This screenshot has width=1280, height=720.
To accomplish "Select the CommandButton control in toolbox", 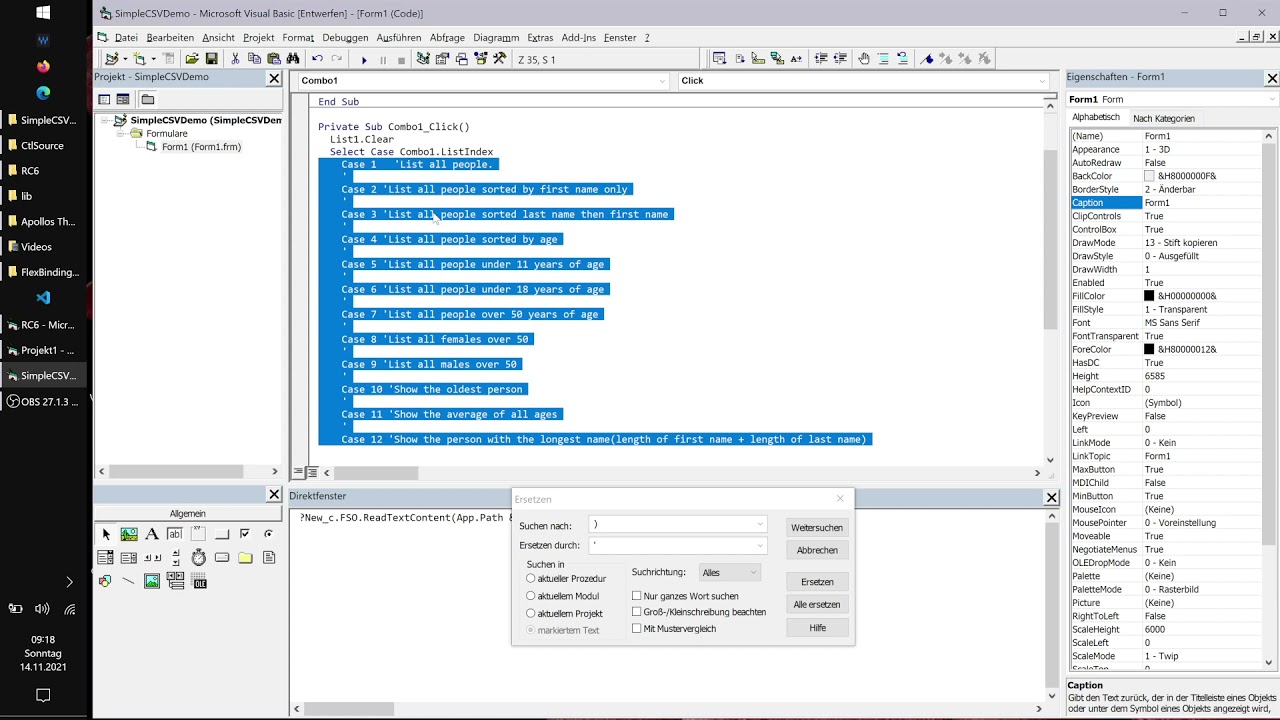I will 222,534.
